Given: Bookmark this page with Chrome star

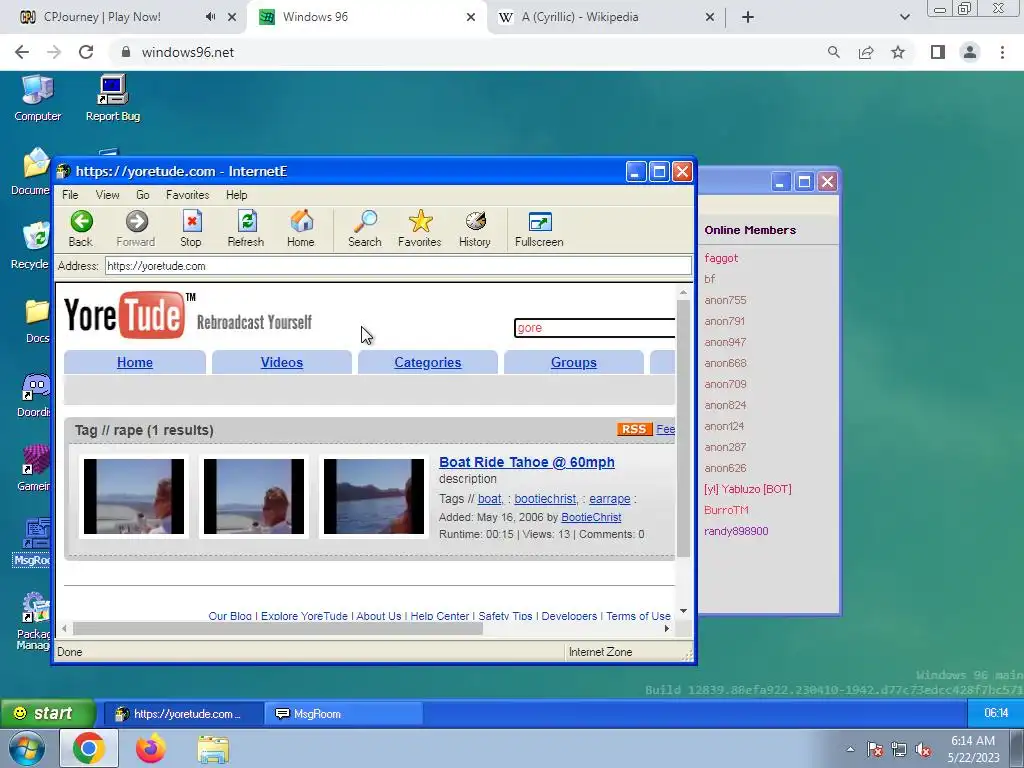Looking at the screenshot, I should pos(898,52).
